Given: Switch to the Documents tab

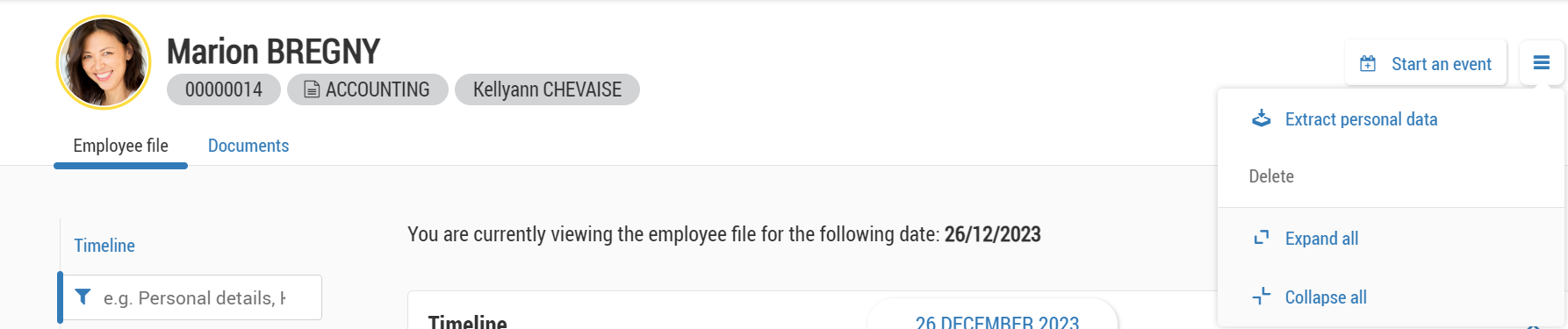Looking at the screenshot, I should [x=248, y=146].
